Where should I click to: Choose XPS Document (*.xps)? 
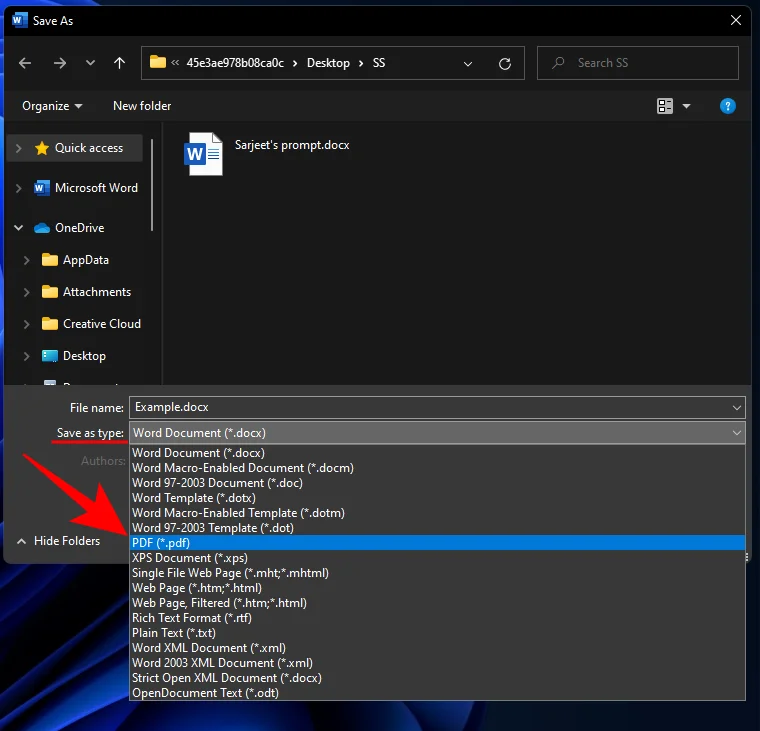click(x=437, y=558)
